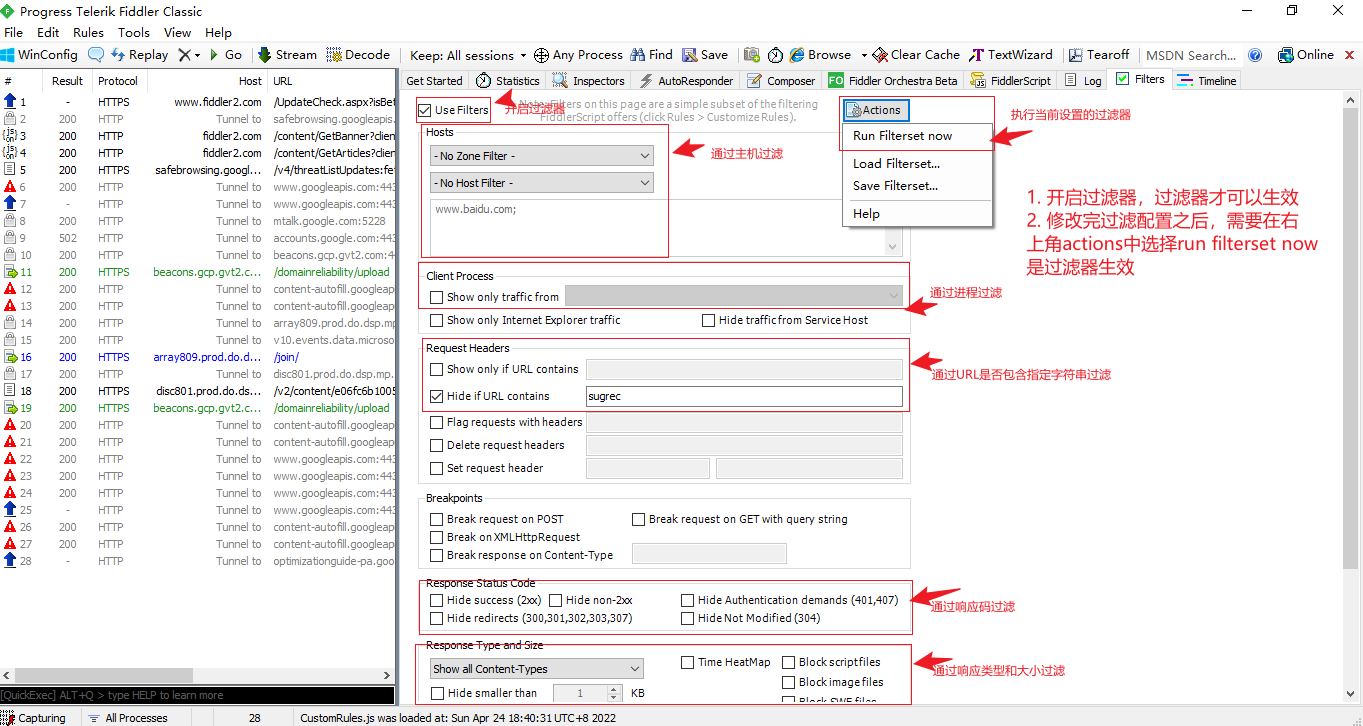Viewport: 1363px width, 726px height.
Task: Open the TextWizard tool
Action: click(x=1011, y=55)
